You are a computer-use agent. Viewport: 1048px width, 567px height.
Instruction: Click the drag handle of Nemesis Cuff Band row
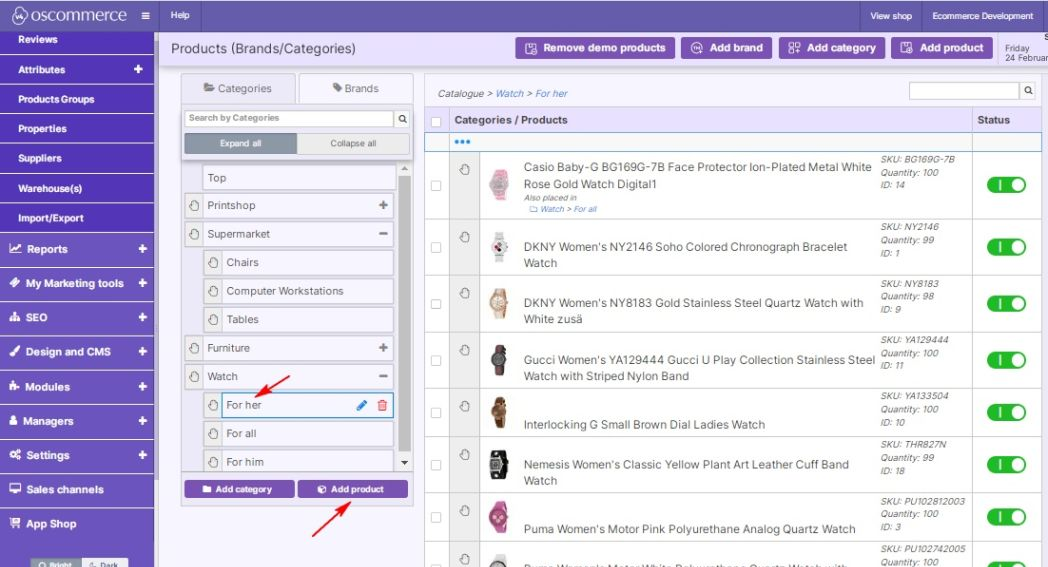tap(465, 455)
